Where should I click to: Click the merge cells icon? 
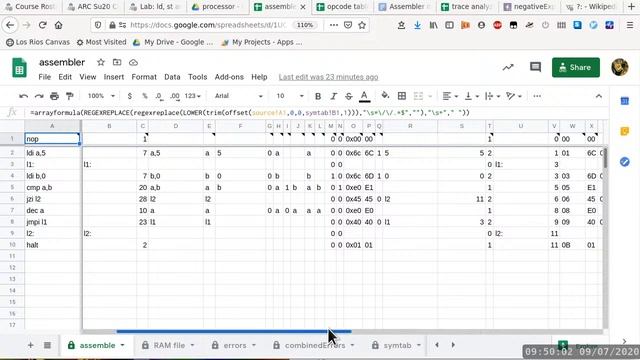[x=418, y=96]
